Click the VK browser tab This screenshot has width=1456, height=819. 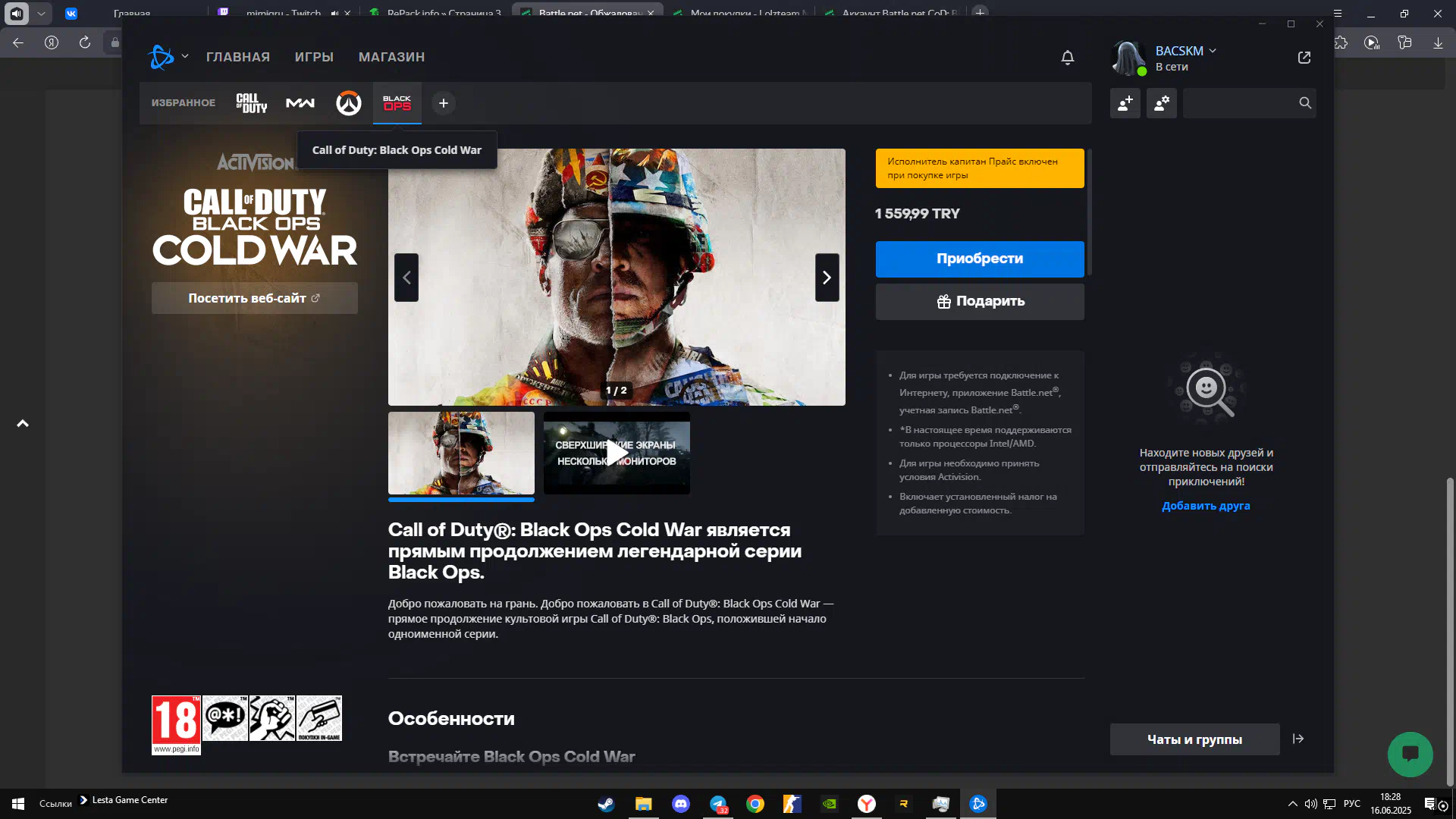coord(71,13)
